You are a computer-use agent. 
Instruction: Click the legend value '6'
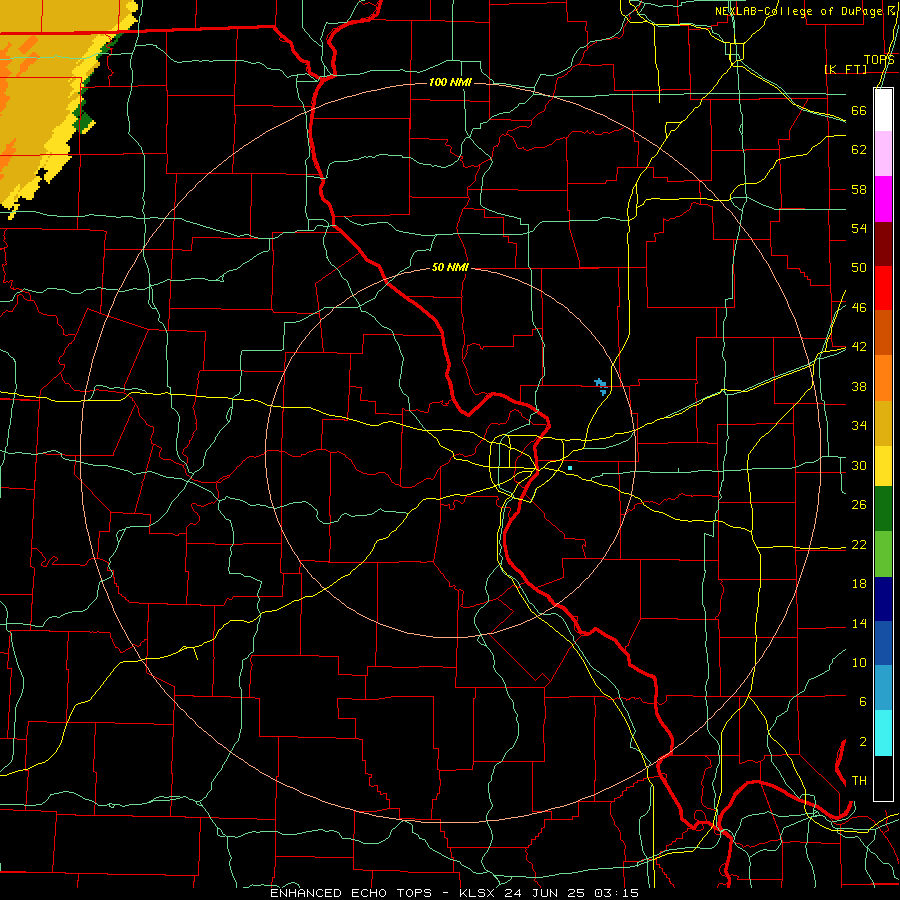tap(862, 702)
